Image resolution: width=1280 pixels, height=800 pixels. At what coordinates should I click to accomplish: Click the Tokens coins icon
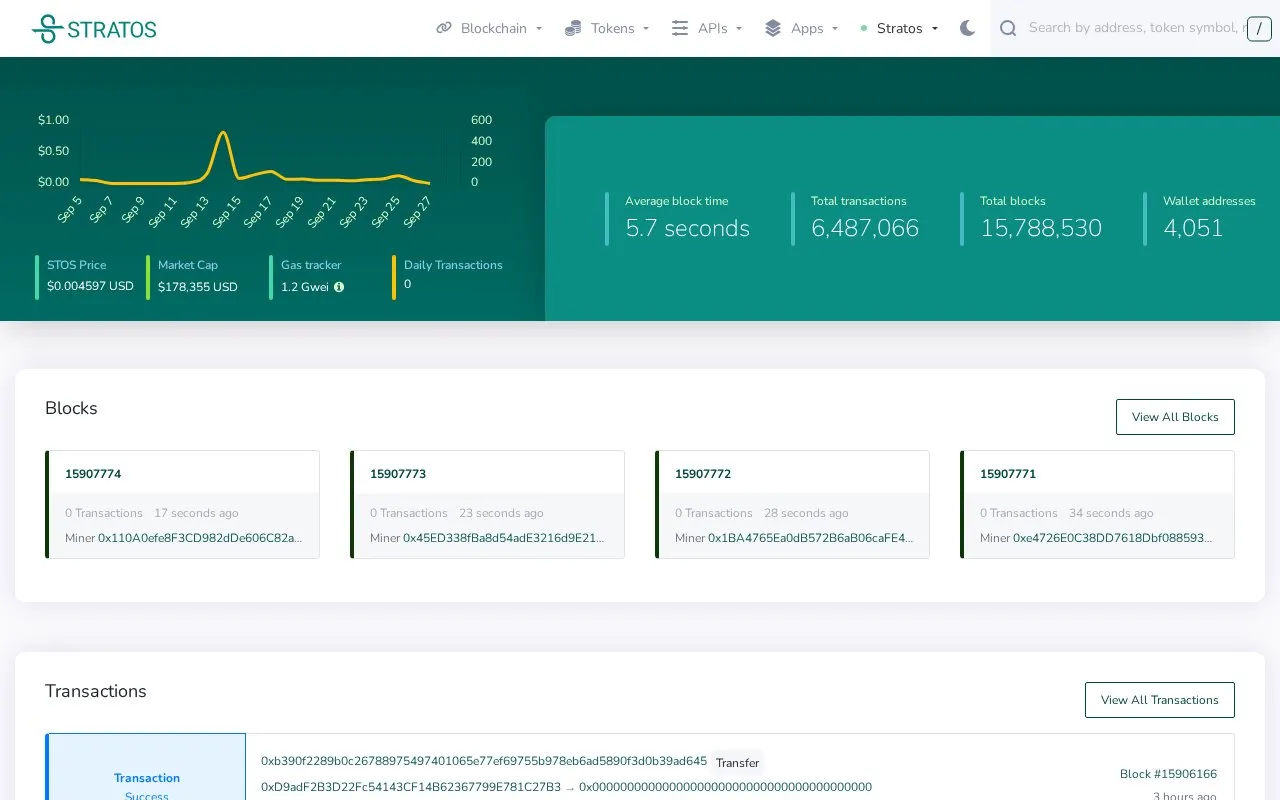(x=573, y=28)
